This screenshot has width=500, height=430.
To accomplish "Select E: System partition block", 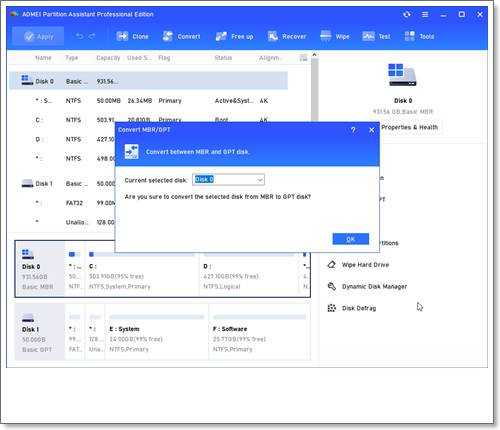I will click(156, 332).
